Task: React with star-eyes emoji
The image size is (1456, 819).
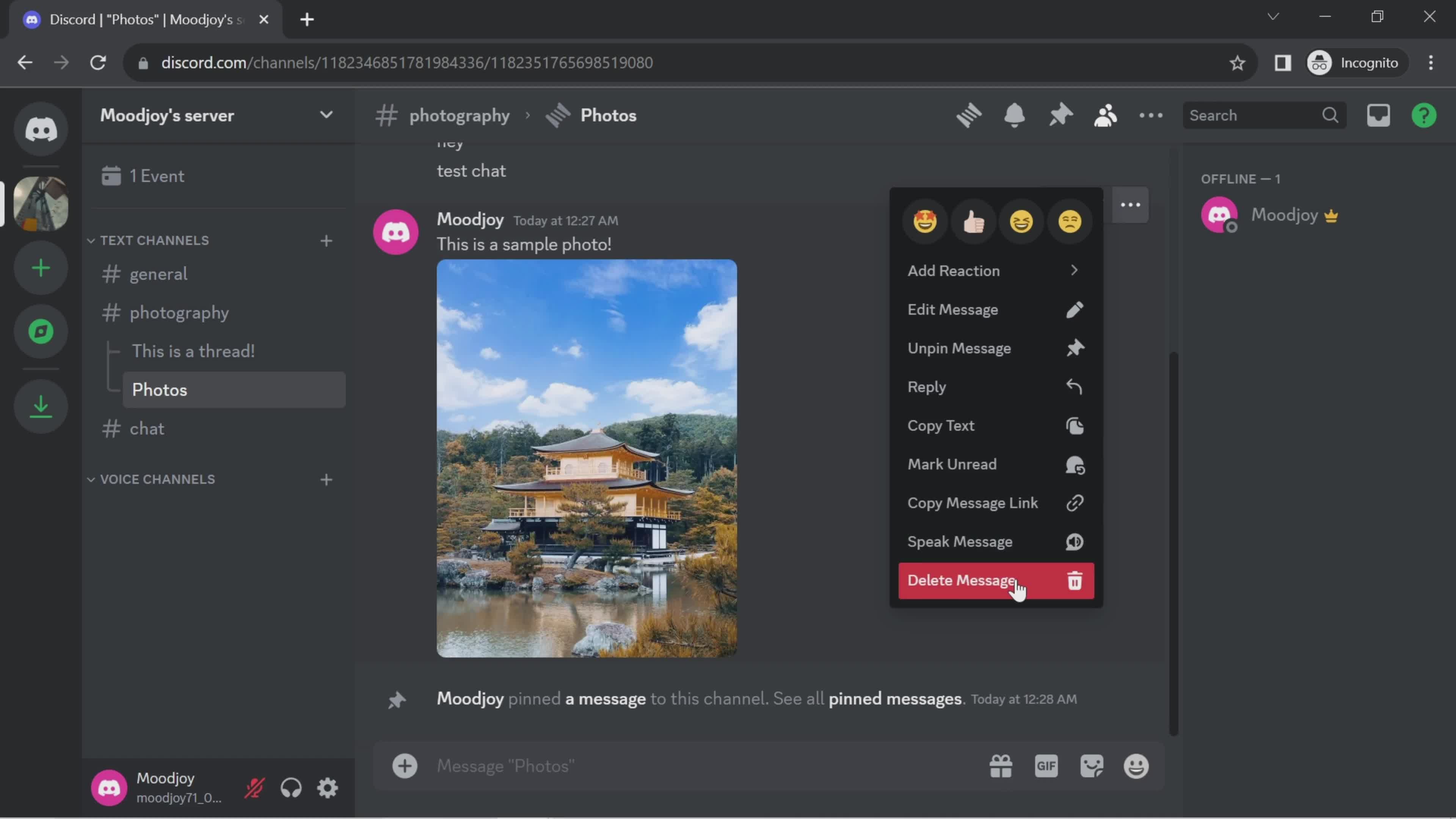Action: click(925, 221)
